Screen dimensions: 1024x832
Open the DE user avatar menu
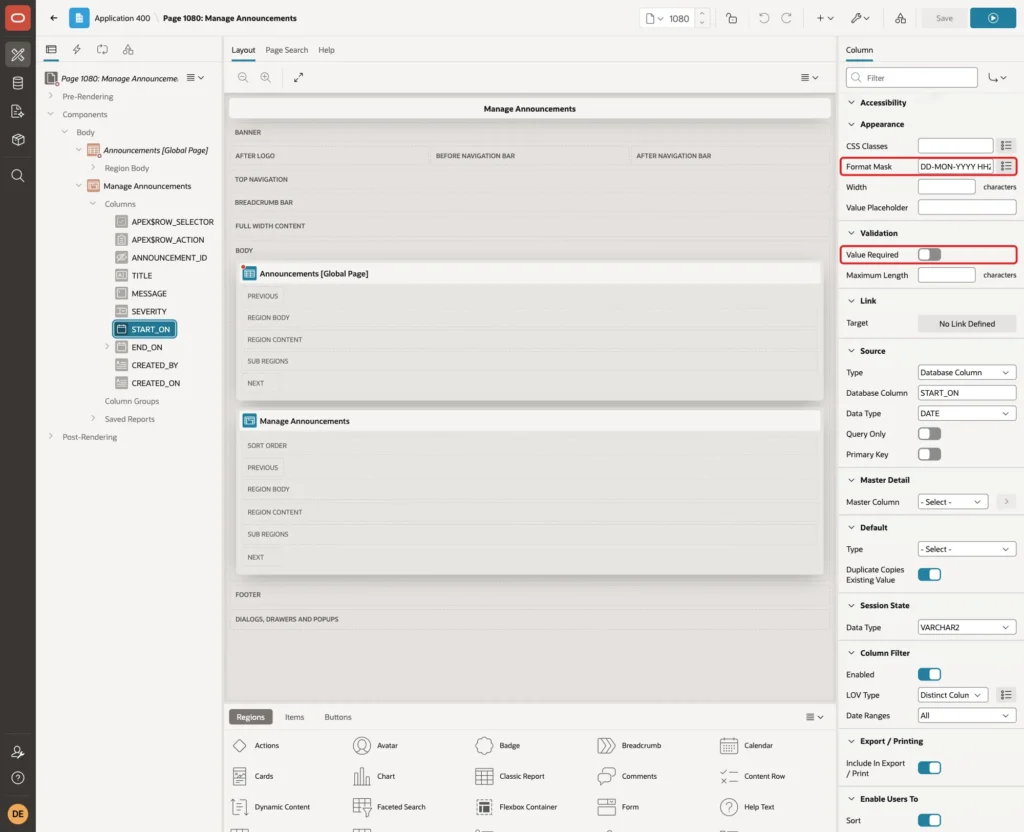[x=18, y=814]
